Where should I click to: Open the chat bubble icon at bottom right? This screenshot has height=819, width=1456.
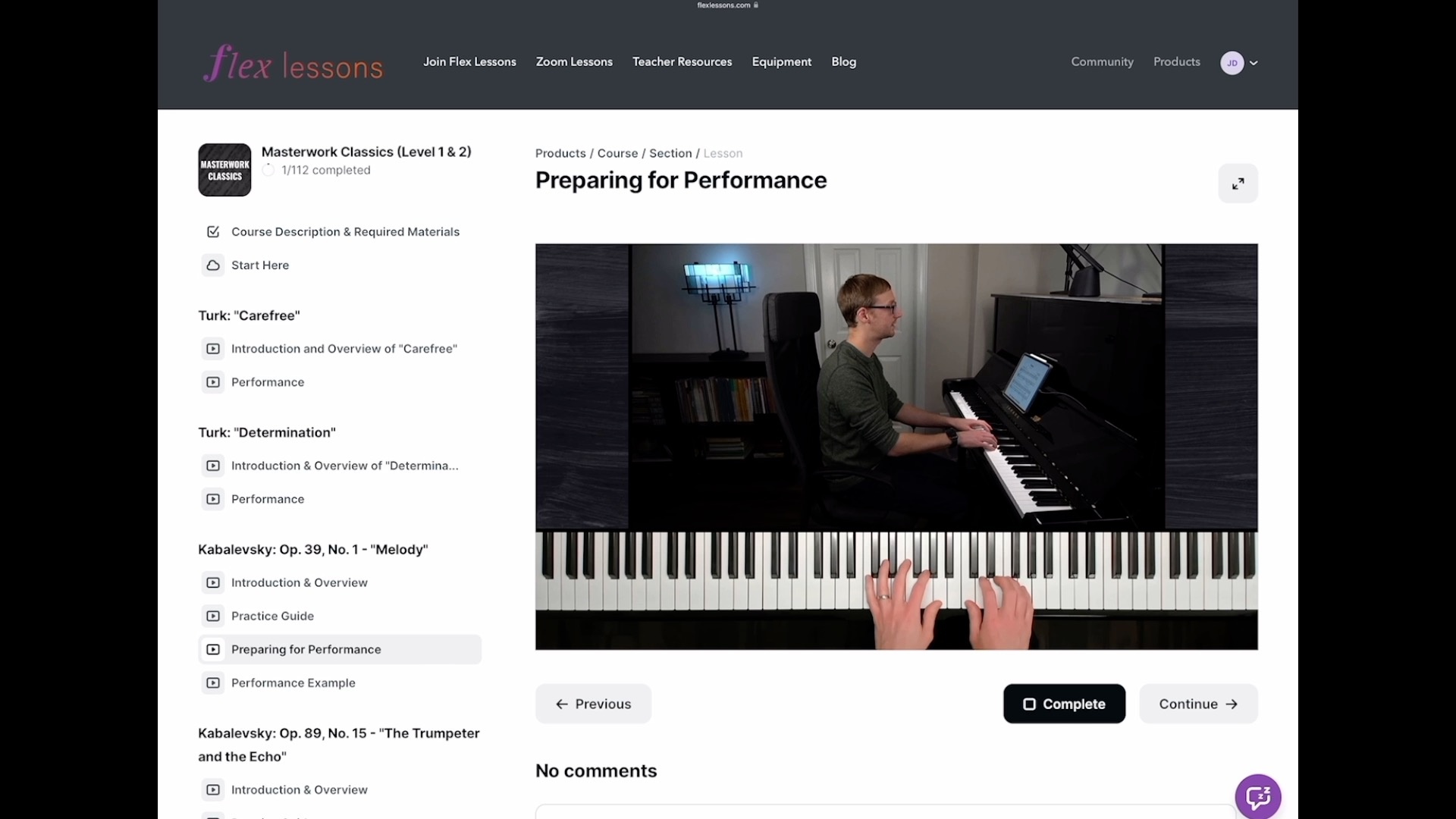click(x=1258, y=796)
